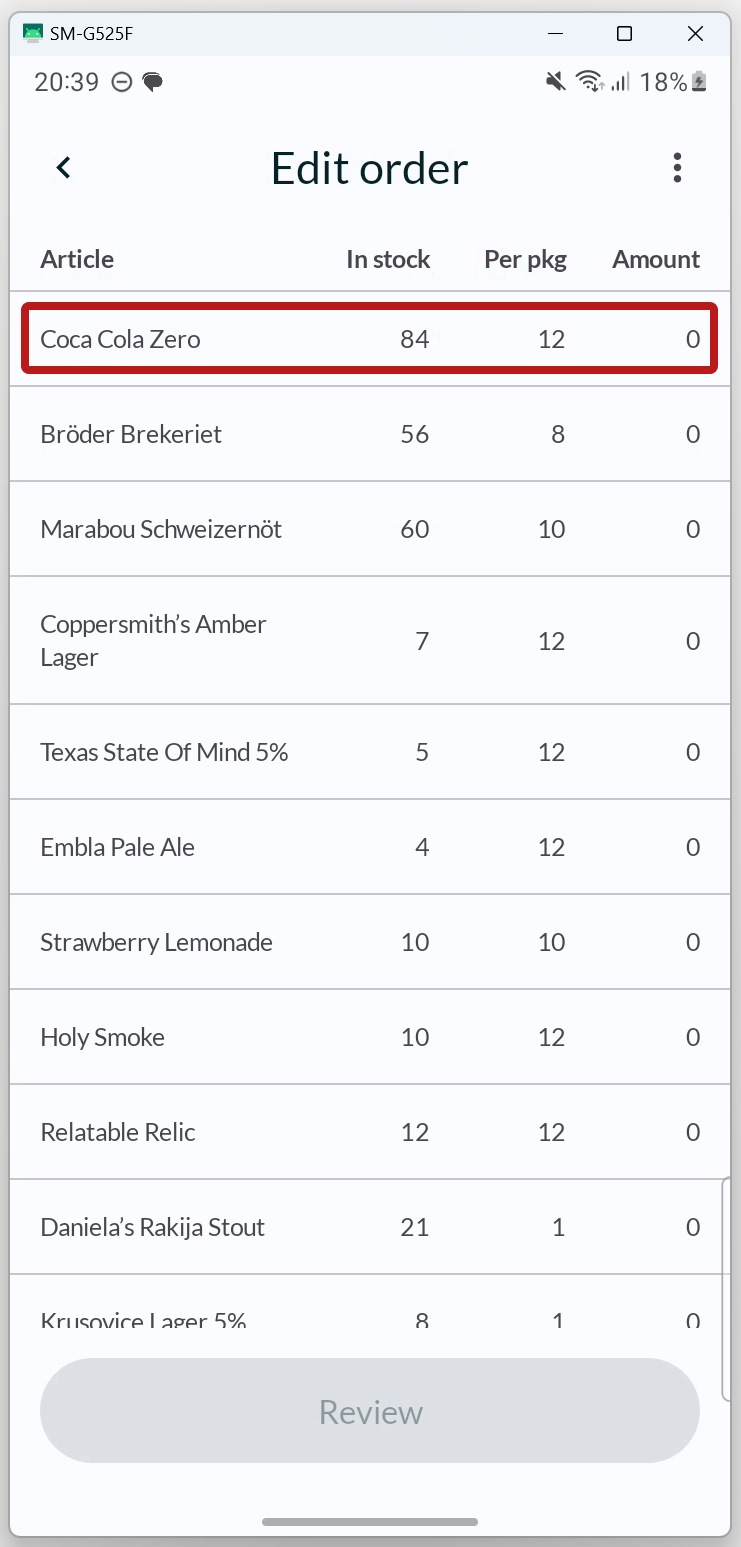Select the Holy Smoke row
The image size is (741, 1547).
[370, 1037]
